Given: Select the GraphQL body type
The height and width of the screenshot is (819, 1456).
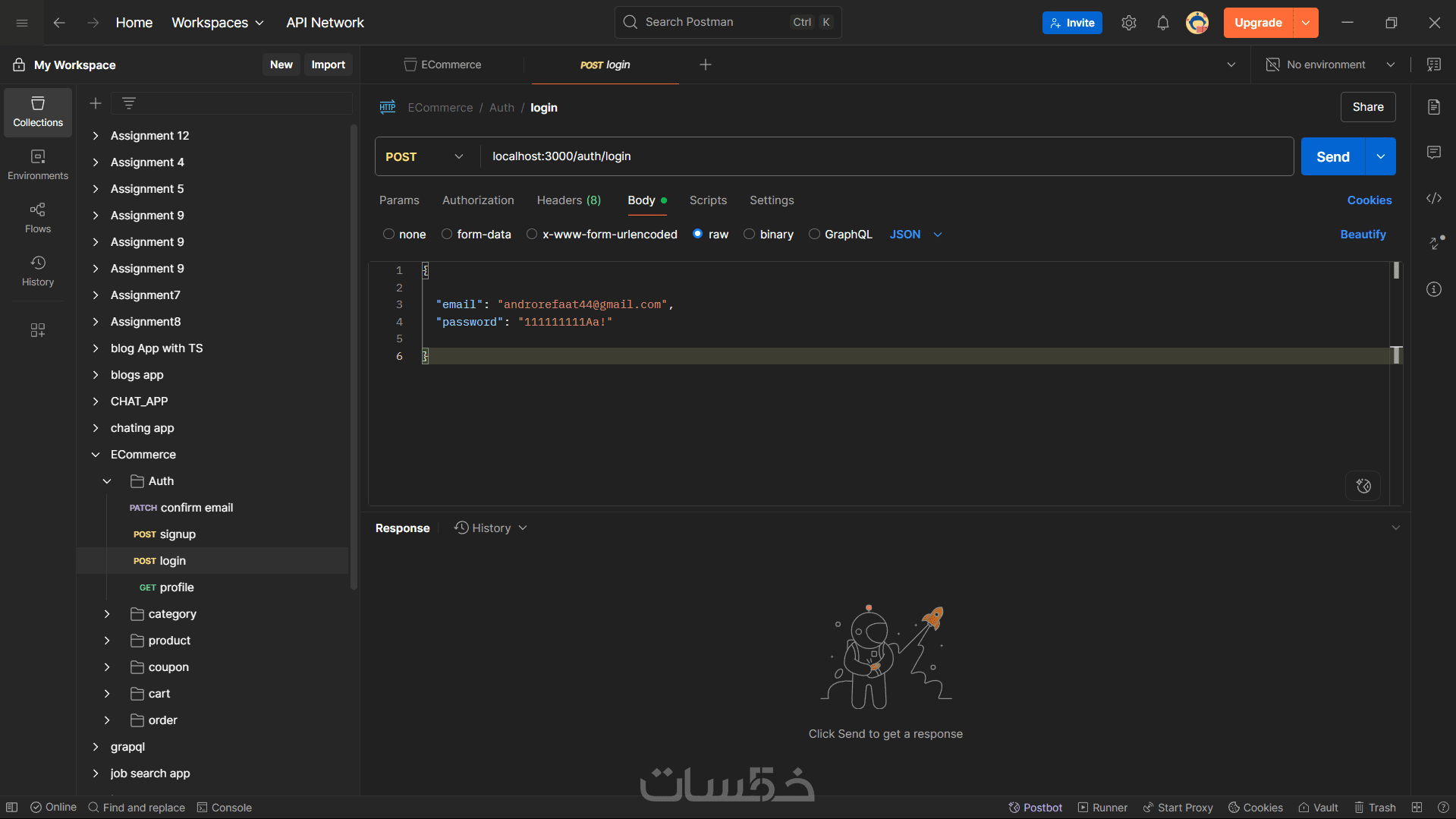Looking at the screenshot, I should pos(814,235).
